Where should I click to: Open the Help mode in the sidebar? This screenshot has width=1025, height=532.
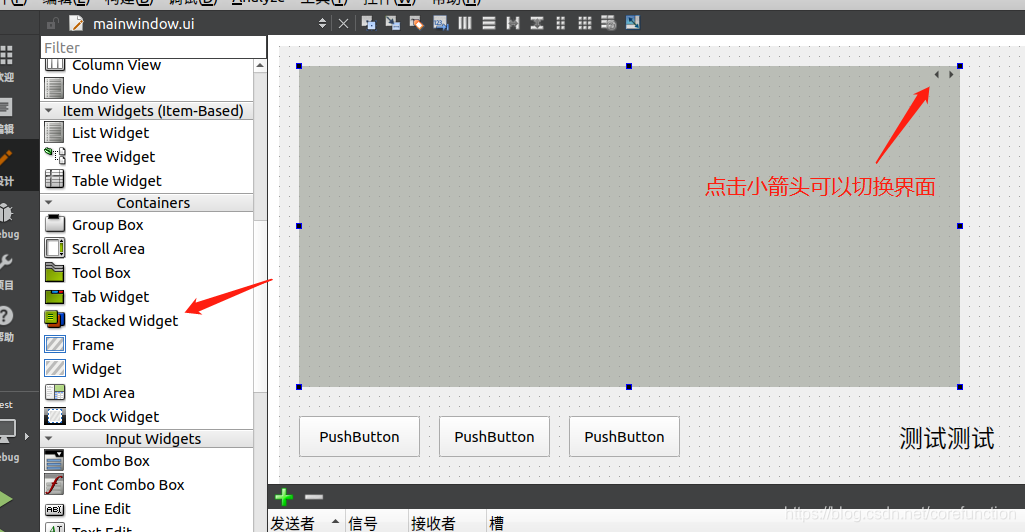(x=7, y=324)
